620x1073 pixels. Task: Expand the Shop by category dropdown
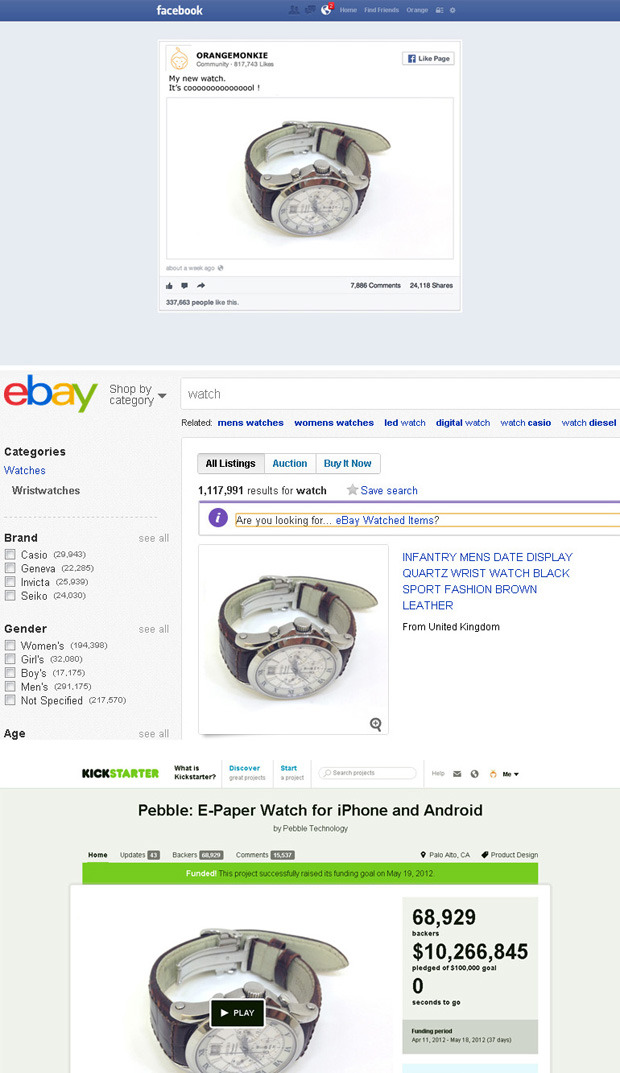click(138, 395)
